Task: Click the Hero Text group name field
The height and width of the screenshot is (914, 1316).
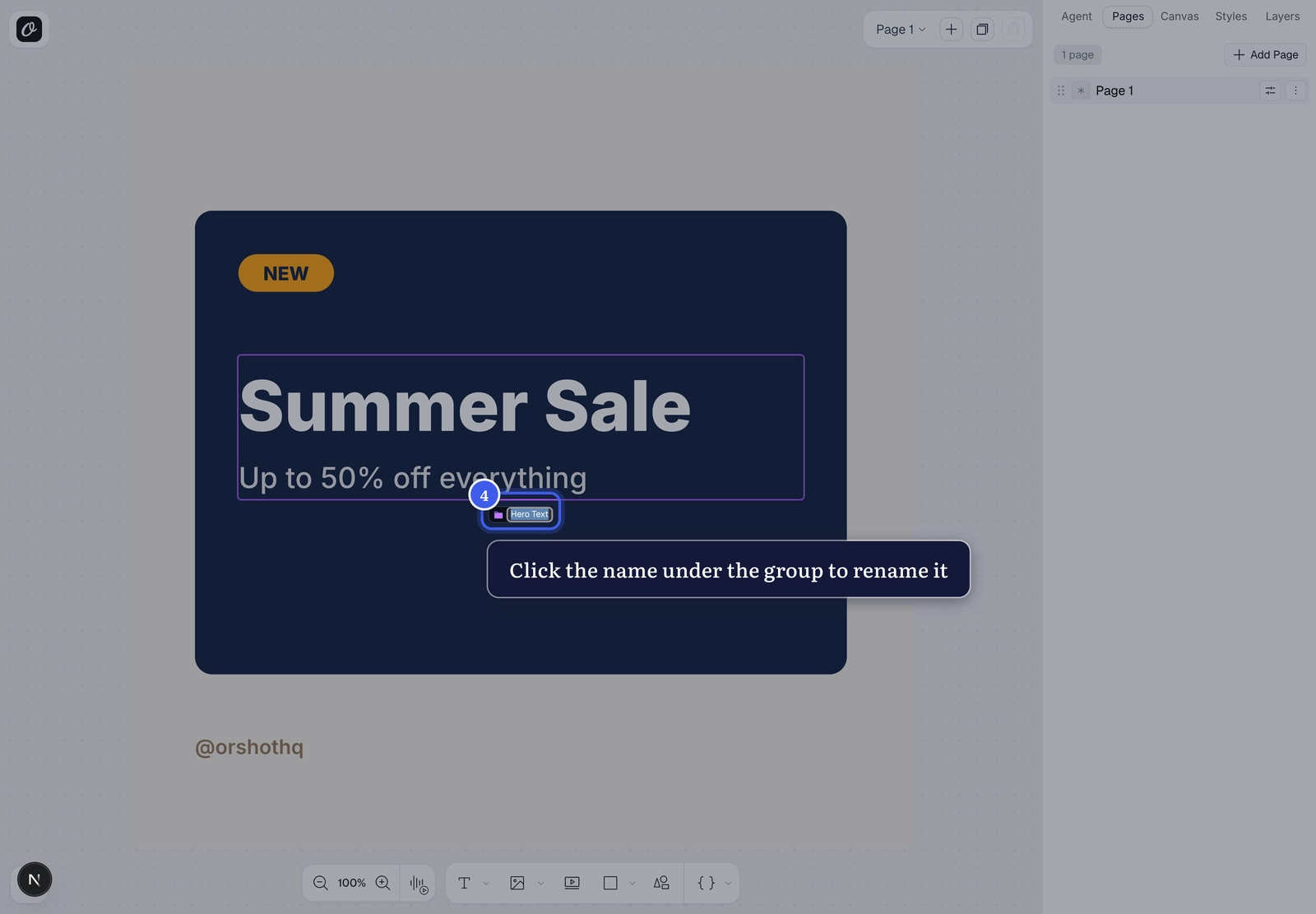Action: 529,514
